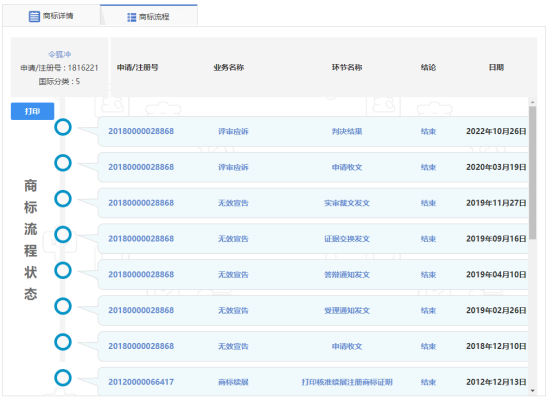The image size is (554, 401).
Task: Select timeline circle for 2020年03月19日 entry
Action: point(63,163)
